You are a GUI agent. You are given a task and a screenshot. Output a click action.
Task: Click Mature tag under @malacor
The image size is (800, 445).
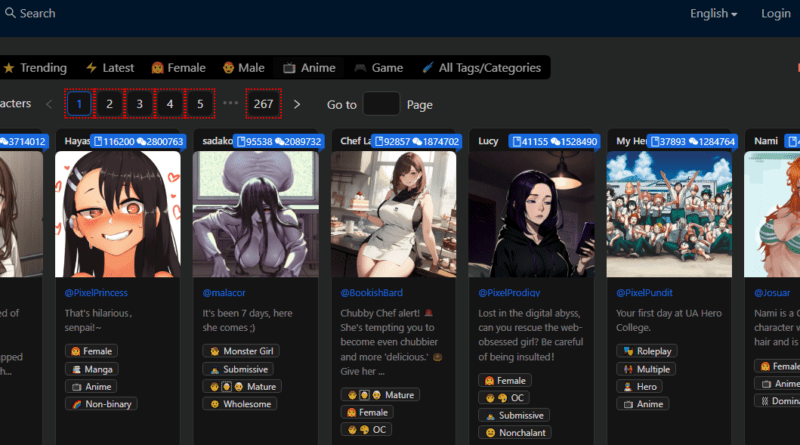point(242,387)
